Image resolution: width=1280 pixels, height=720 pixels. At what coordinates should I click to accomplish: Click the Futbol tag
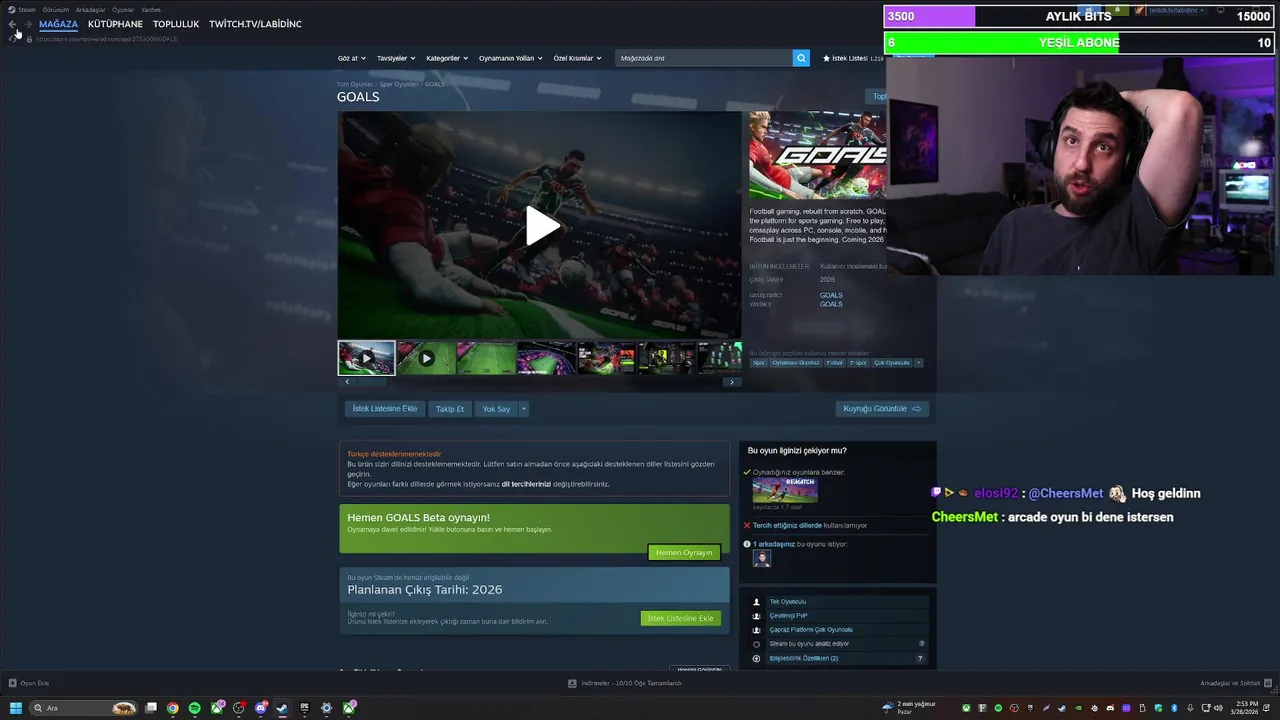(x=834, y=363)
